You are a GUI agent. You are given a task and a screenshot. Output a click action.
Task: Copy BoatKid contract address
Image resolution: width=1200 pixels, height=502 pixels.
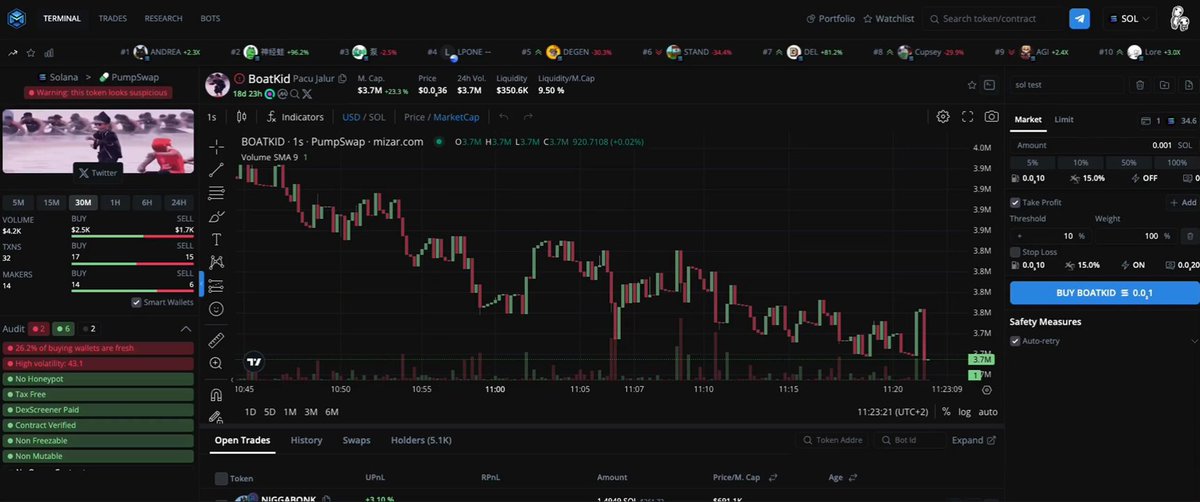click(343, 78)
